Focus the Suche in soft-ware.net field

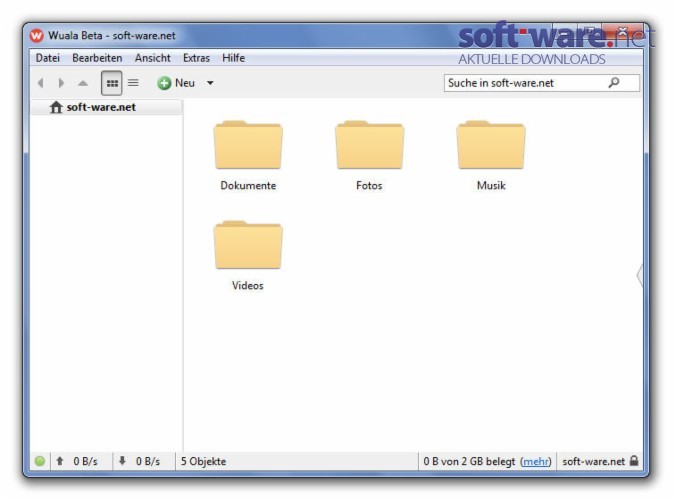[x=541, y=83]
